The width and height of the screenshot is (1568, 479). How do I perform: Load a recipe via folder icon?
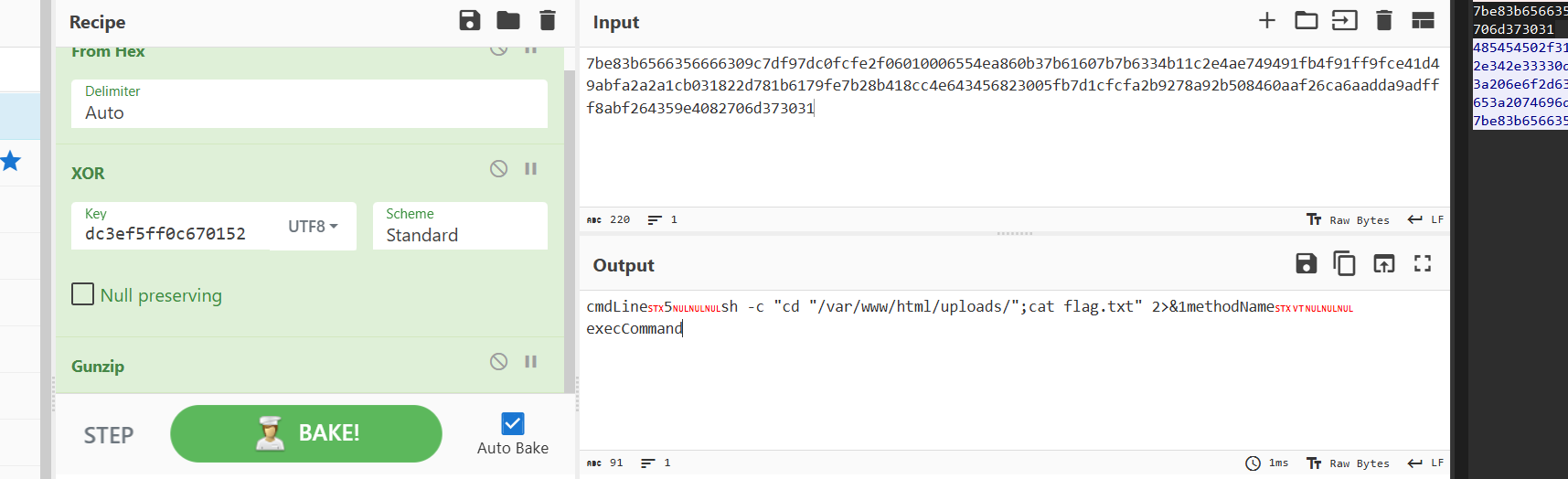click(508, 21)
